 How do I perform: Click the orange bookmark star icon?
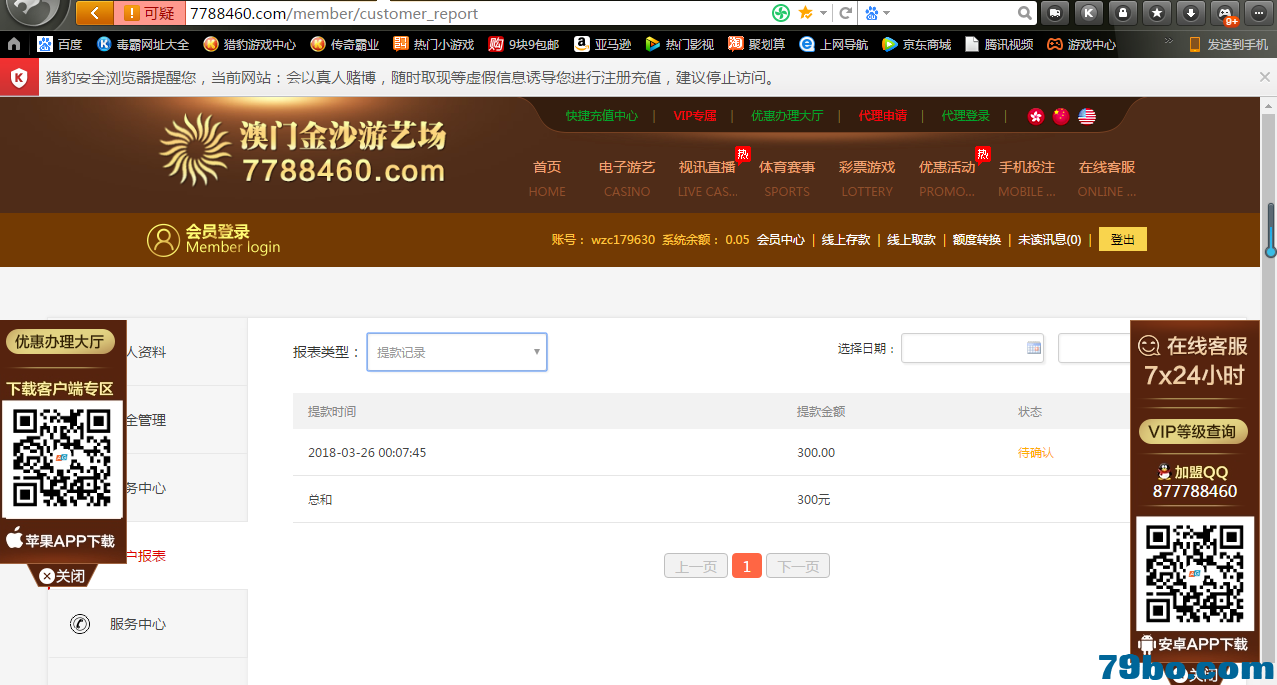(x=805, y=13)
